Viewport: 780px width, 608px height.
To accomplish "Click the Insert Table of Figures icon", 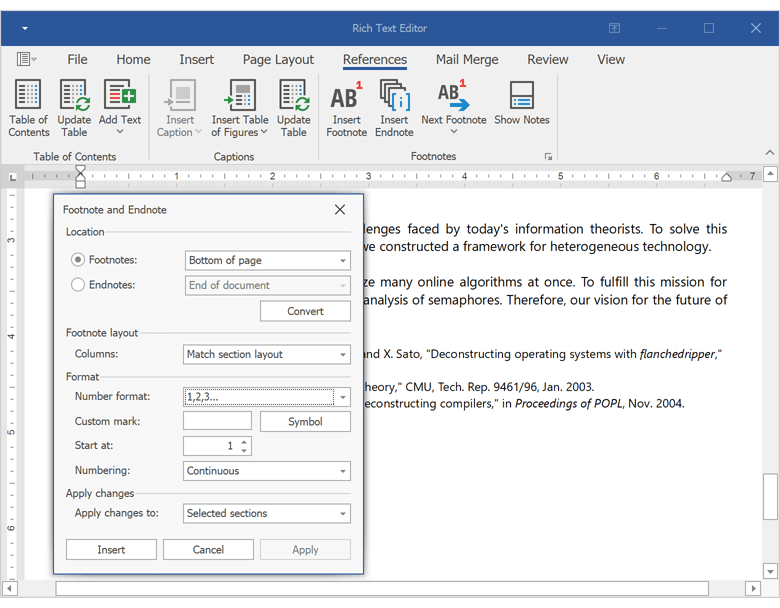I will (x=240, y=96).
